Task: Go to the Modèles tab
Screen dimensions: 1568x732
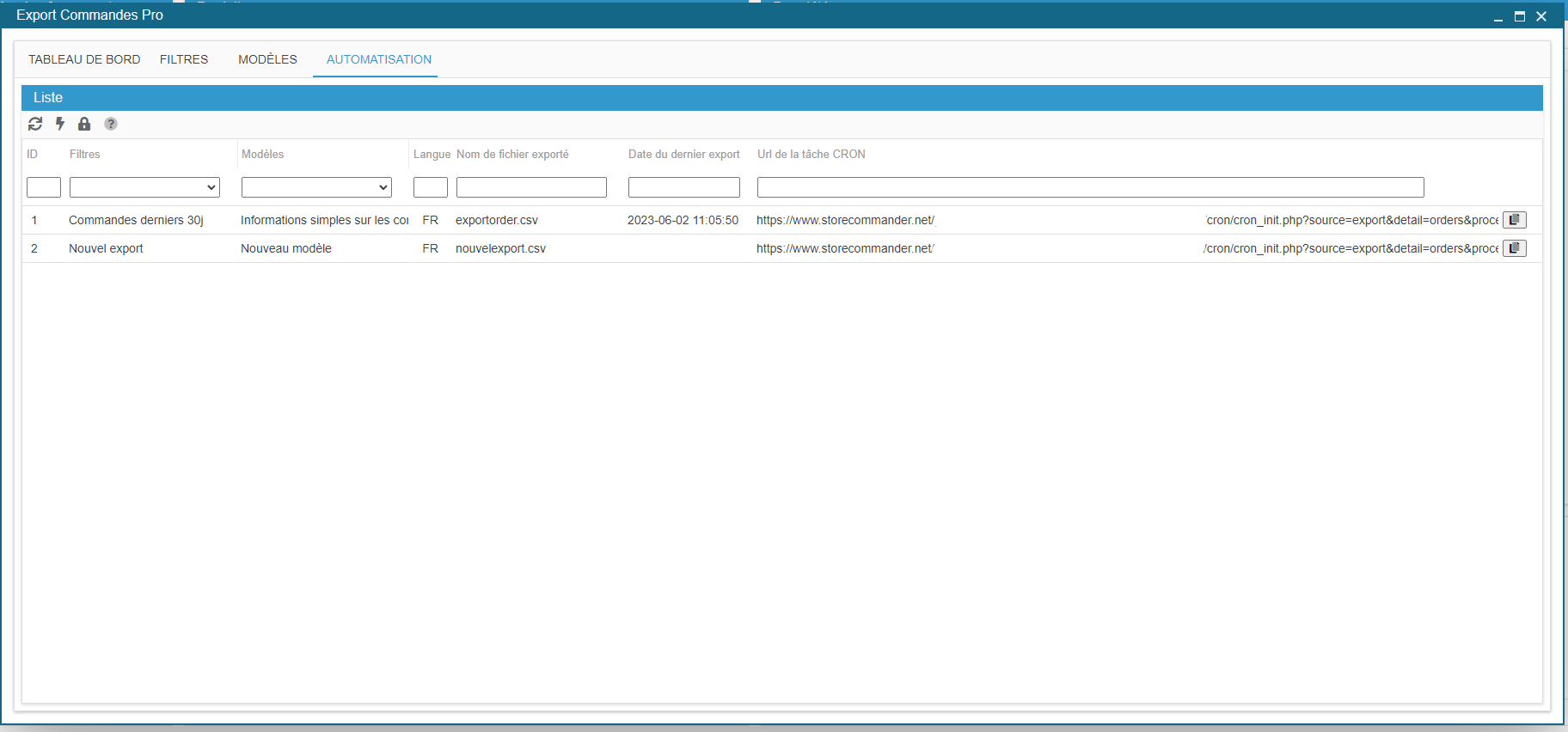Action: 267,59
